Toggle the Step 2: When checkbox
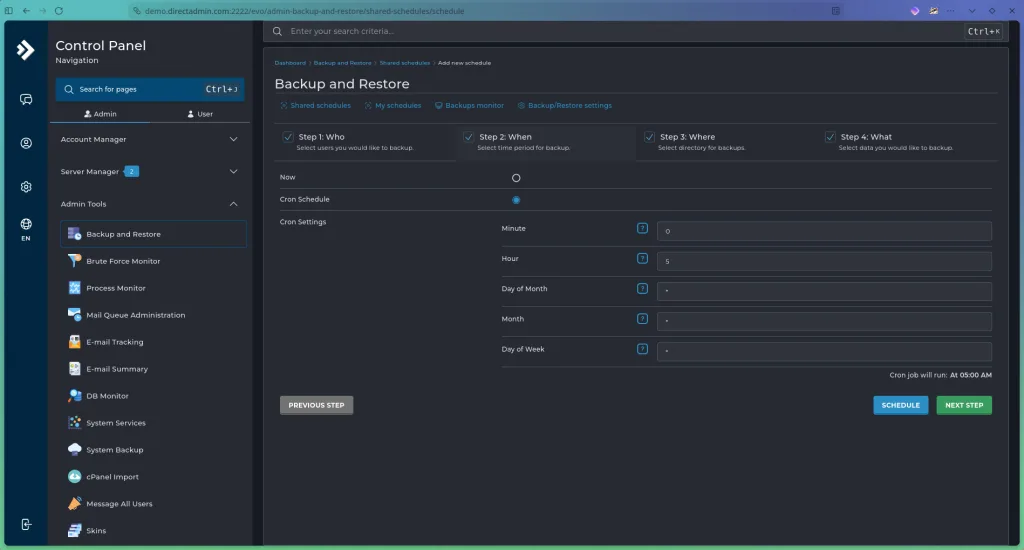This screenshot has height=550, width=1024. [x=468, y=137]
